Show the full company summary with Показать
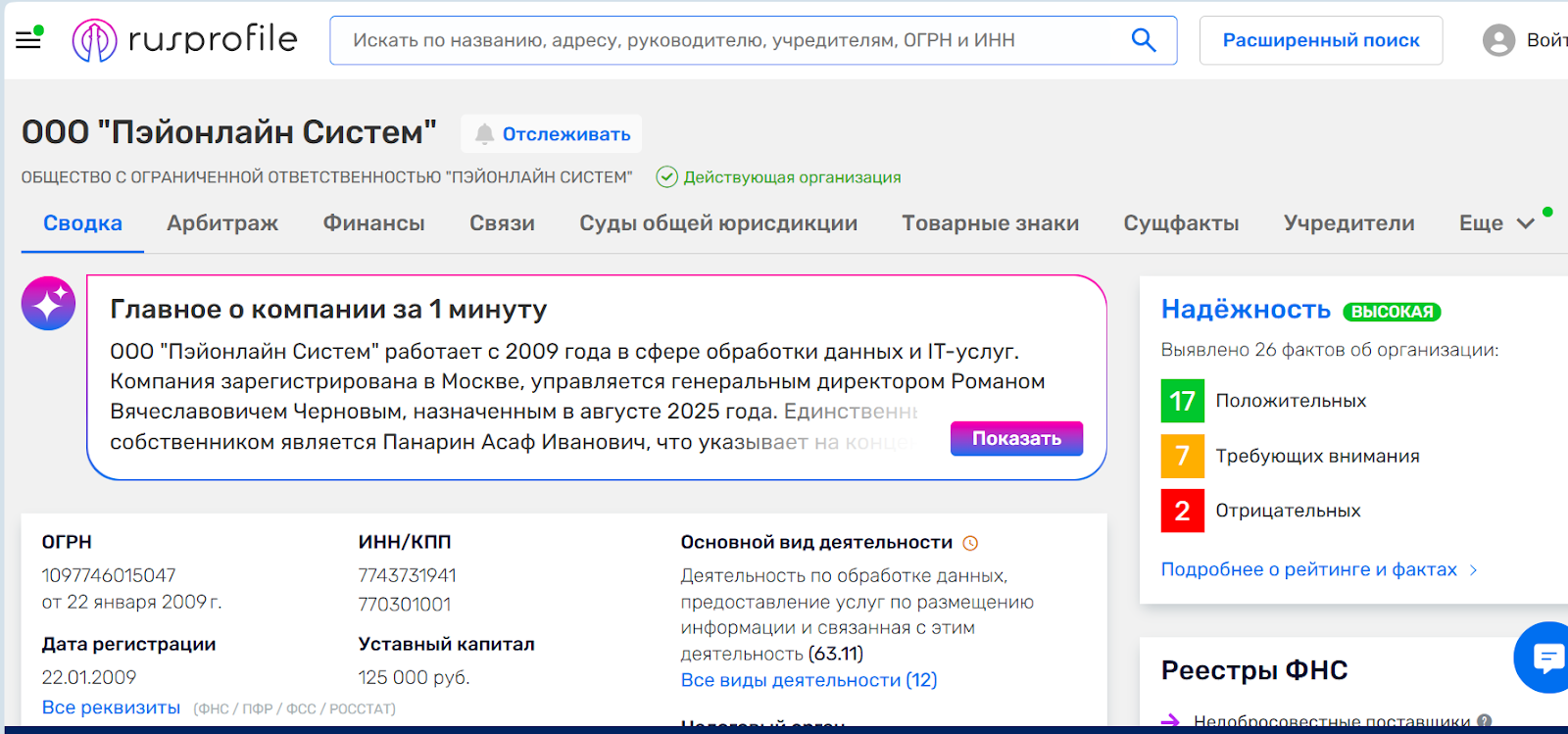This screenshot has width=1568, height=734. (1016, 438)
